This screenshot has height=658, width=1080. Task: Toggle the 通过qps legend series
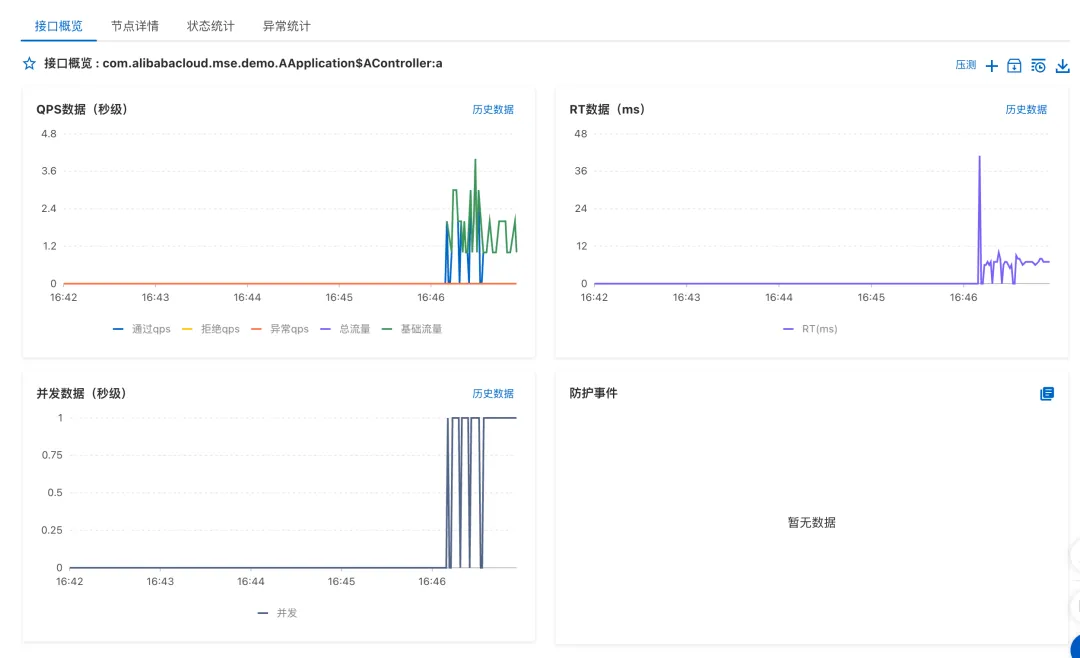coord(141,328)
